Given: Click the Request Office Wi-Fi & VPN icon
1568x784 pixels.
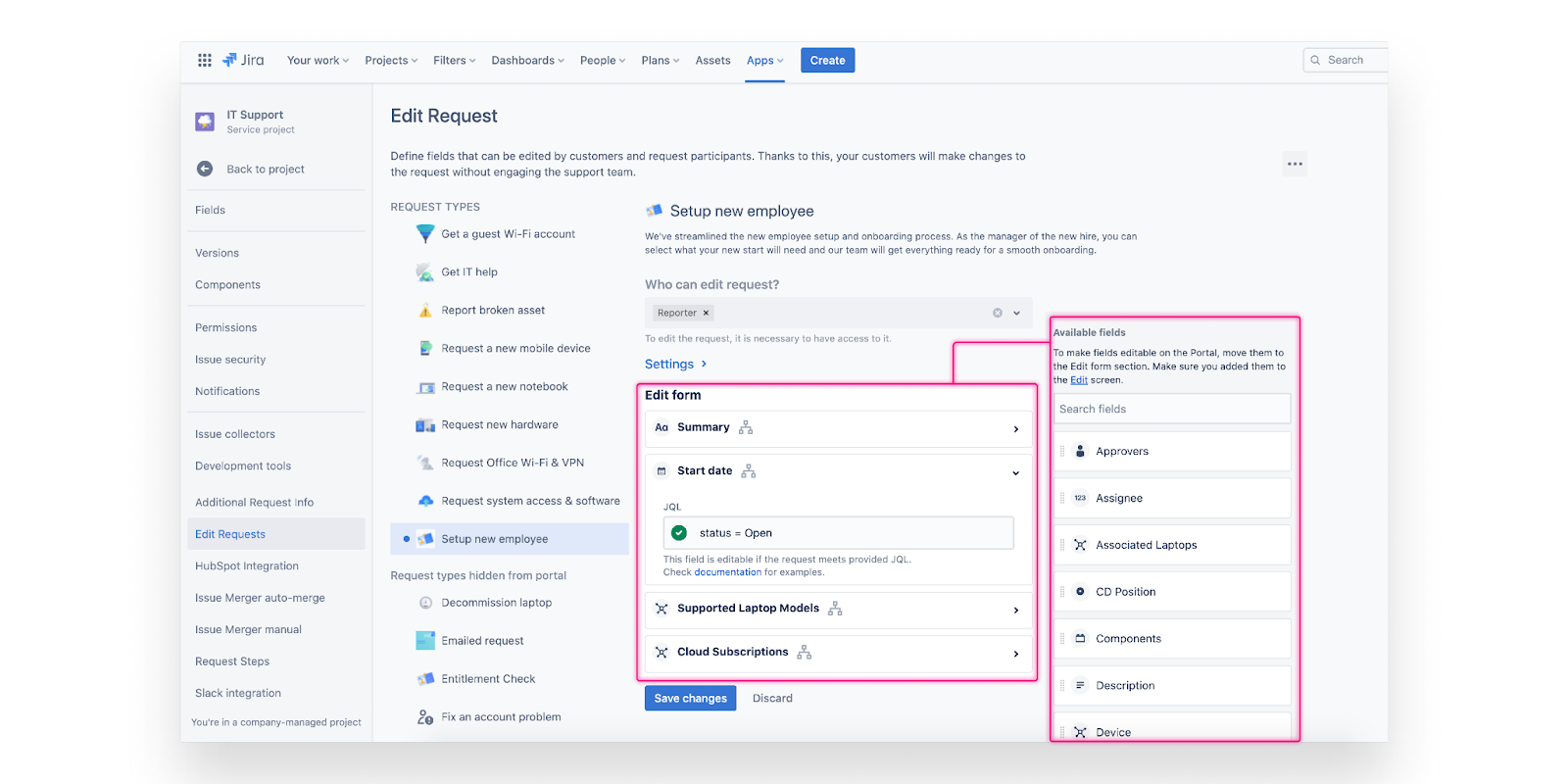Looking at the screenshot, I should click(x=425, y=463).
